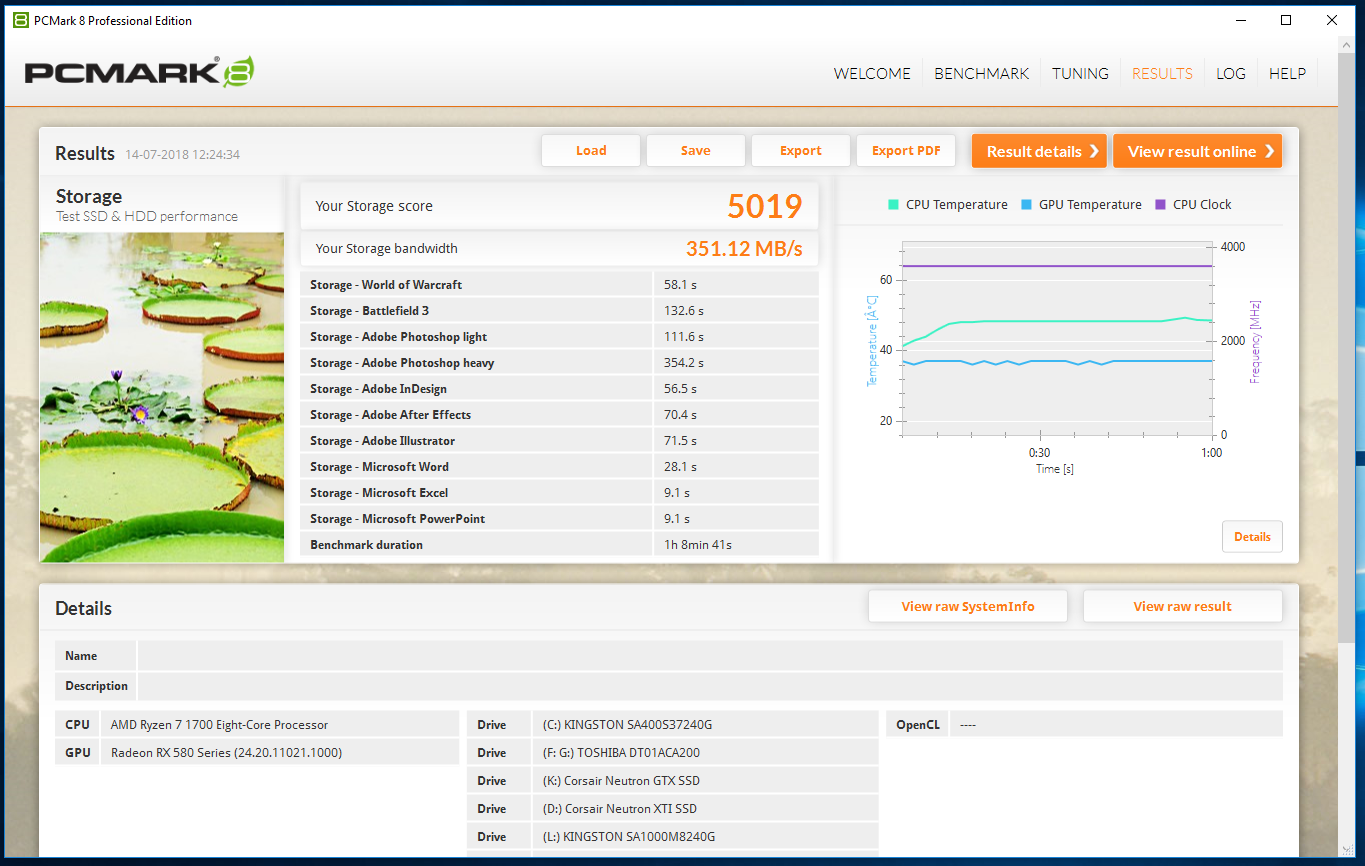Click the Benchmark duration row
The height and width of the screenshot is (866, 1365).
click(x=559, y=545)
